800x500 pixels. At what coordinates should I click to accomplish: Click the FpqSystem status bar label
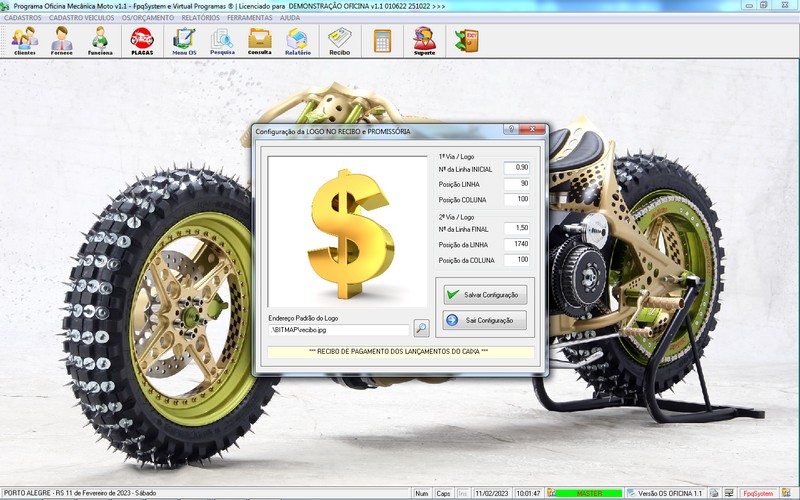[758, 493]
